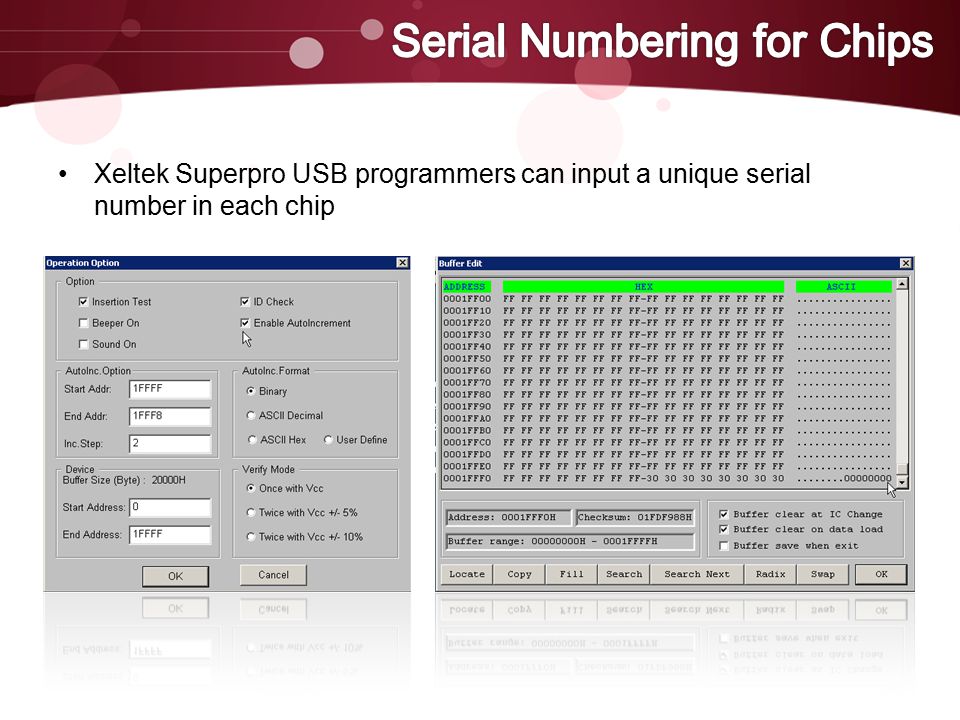The image size is (960, 720).
Task: Click the scrollbar down arrow in Buffer Edit
Action: click(x=902, y=482)
